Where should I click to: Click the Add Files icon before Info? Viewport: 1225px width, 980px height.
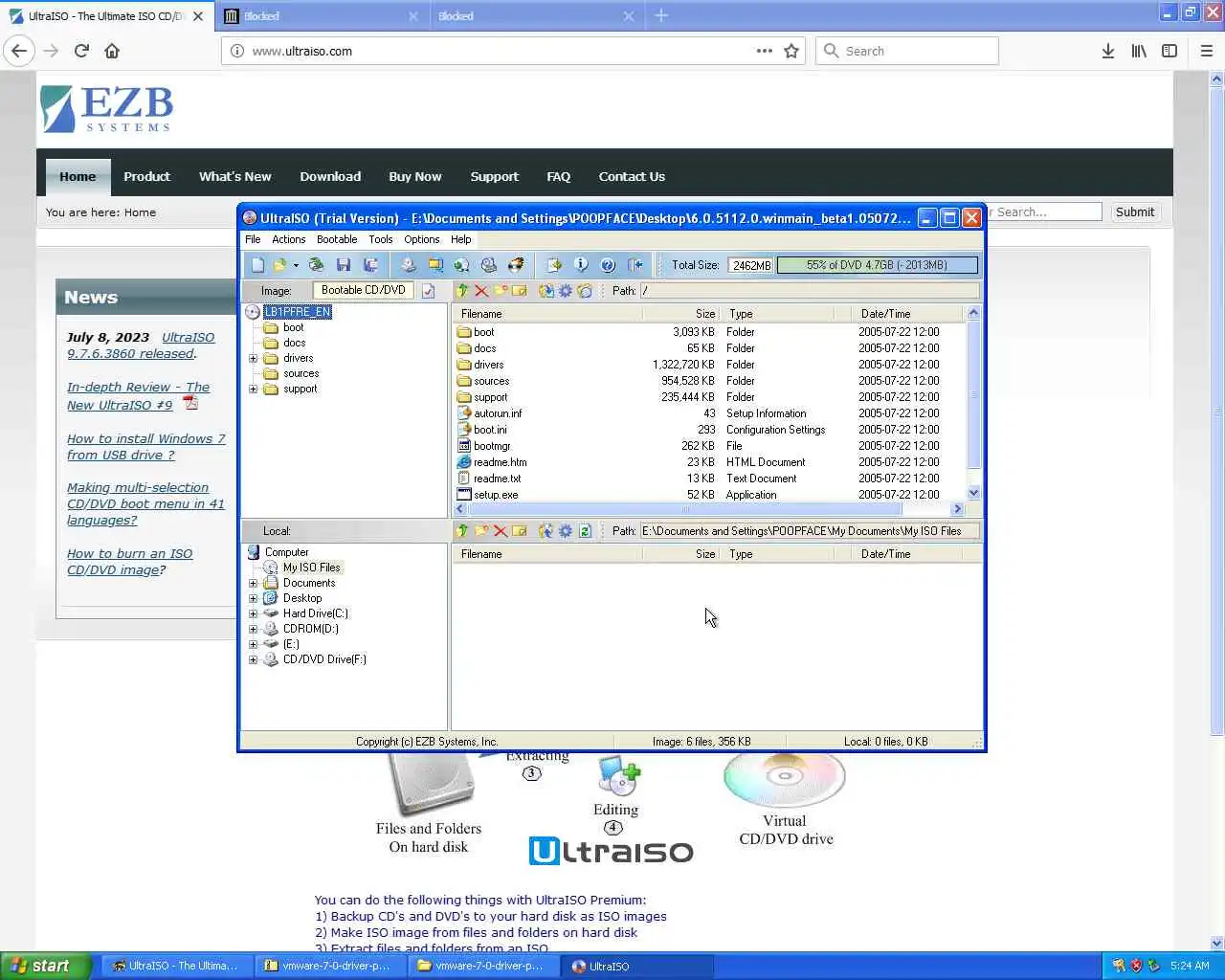(554, 265)
